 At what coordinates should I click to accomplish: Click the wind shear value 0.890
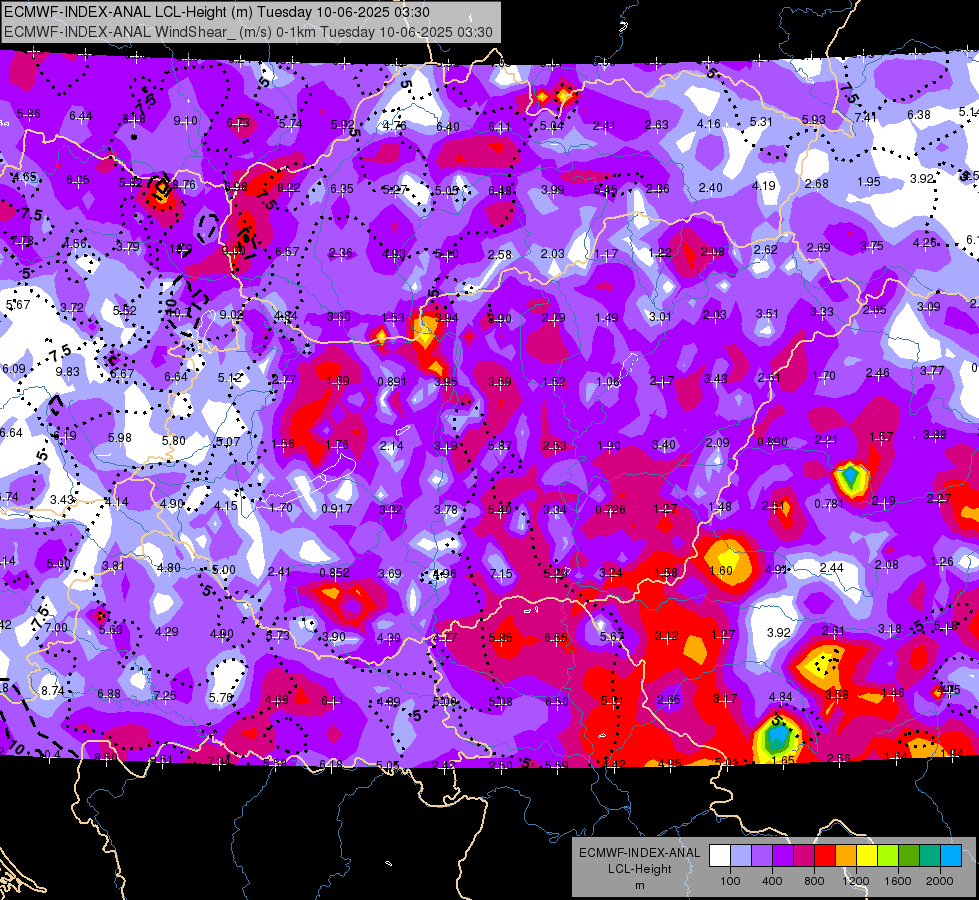pyautogui.click(x=772, y=442)
